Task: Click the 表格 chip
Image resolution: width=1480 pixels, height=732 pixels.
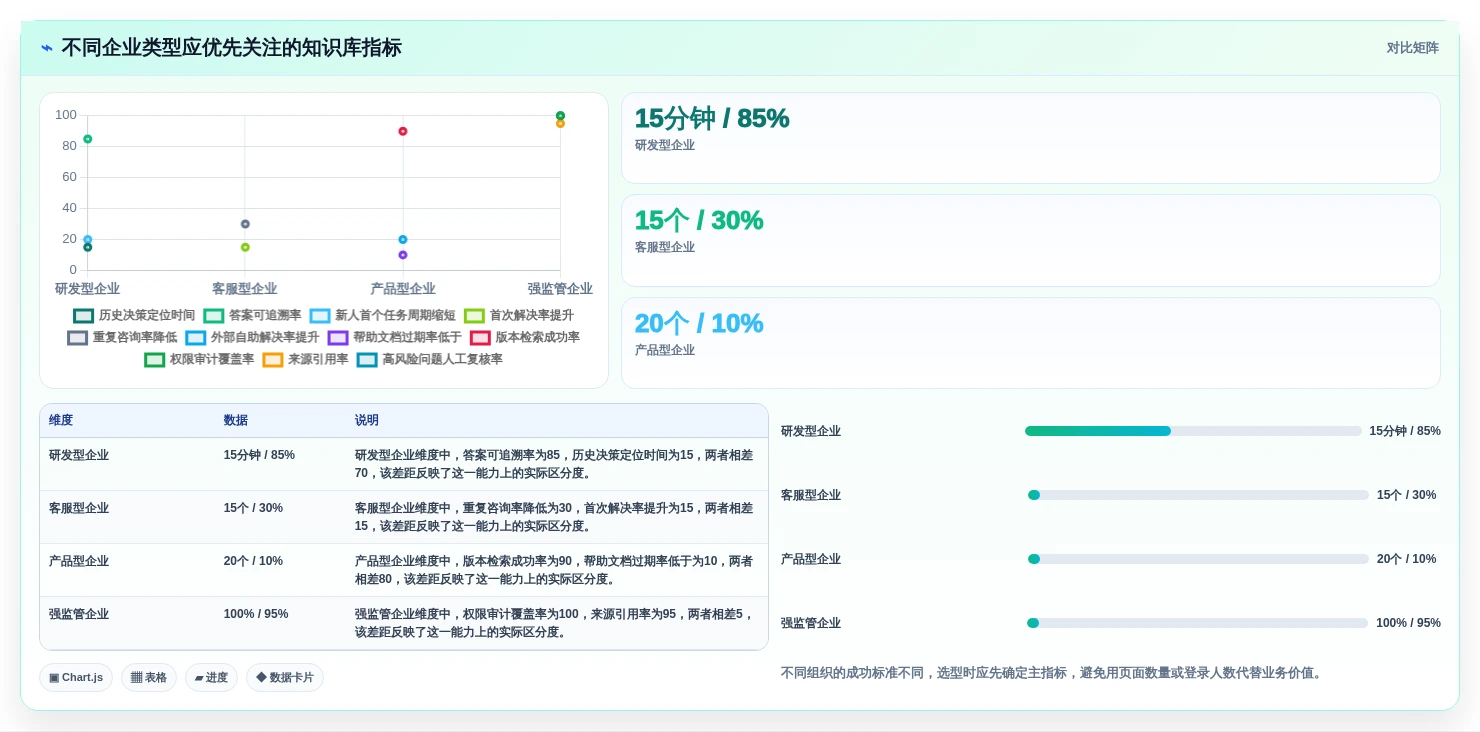Action: click(149, 677)
